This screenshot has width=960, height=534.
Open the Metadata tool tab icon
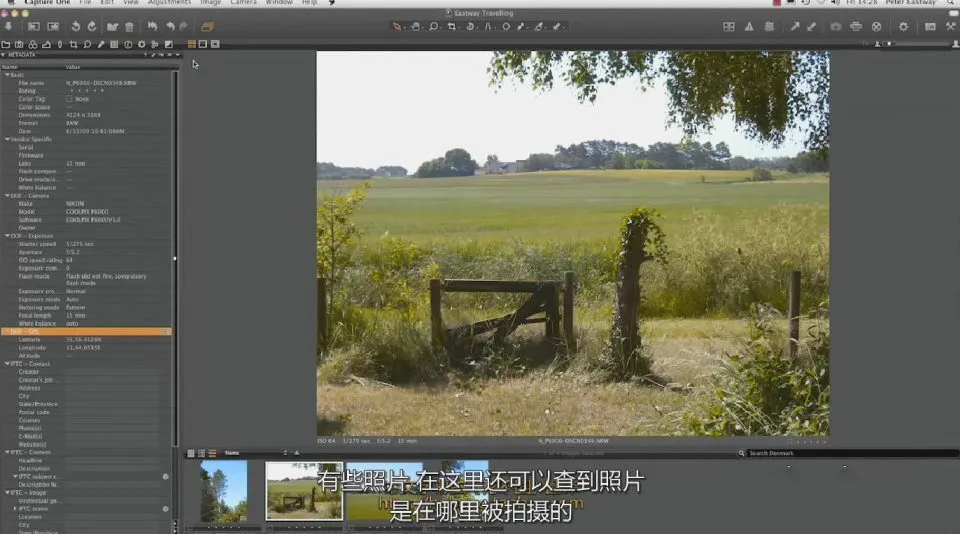(128, 45)
